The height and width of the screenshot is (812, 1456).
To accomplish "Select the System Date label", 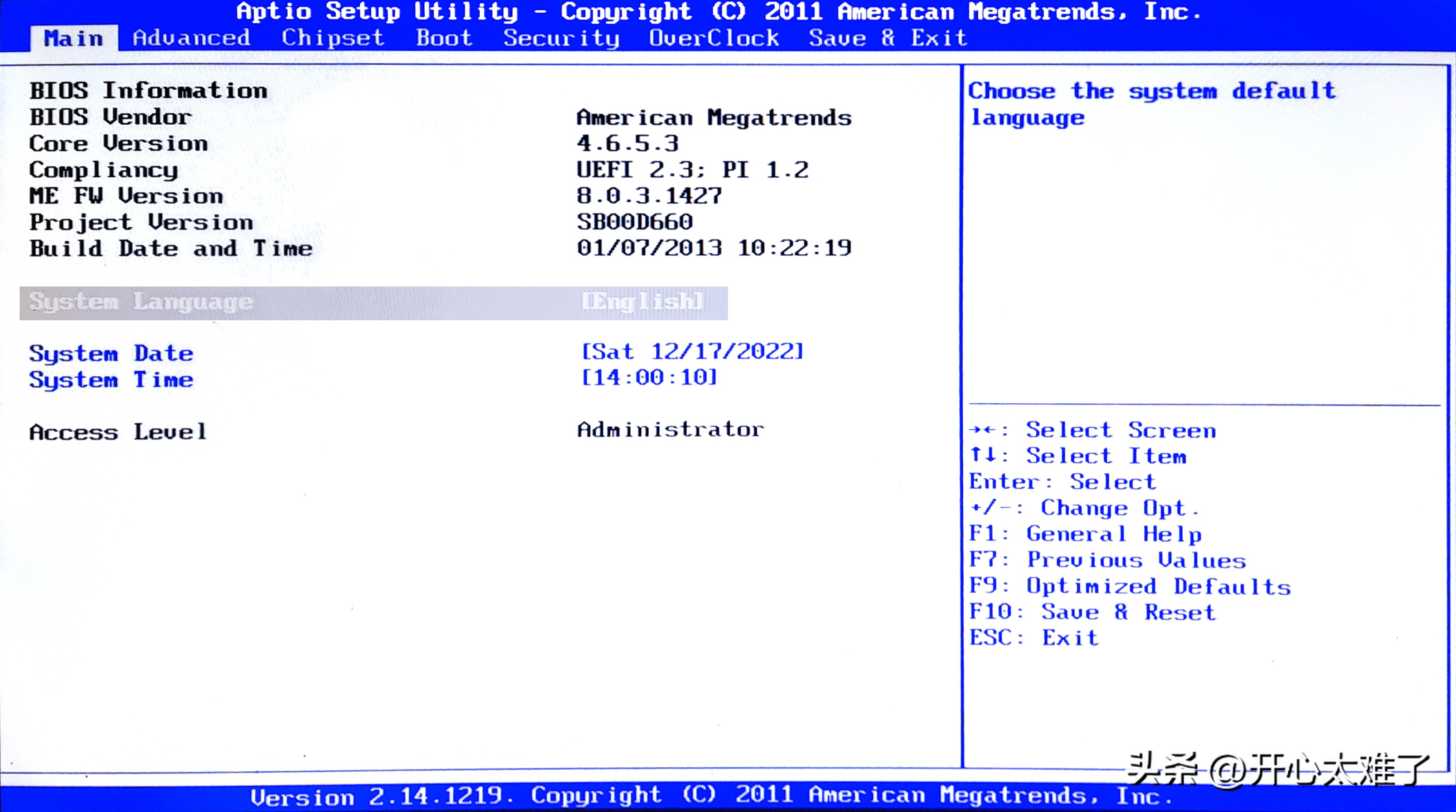I will pyautogui.click(x=111, y=354).
